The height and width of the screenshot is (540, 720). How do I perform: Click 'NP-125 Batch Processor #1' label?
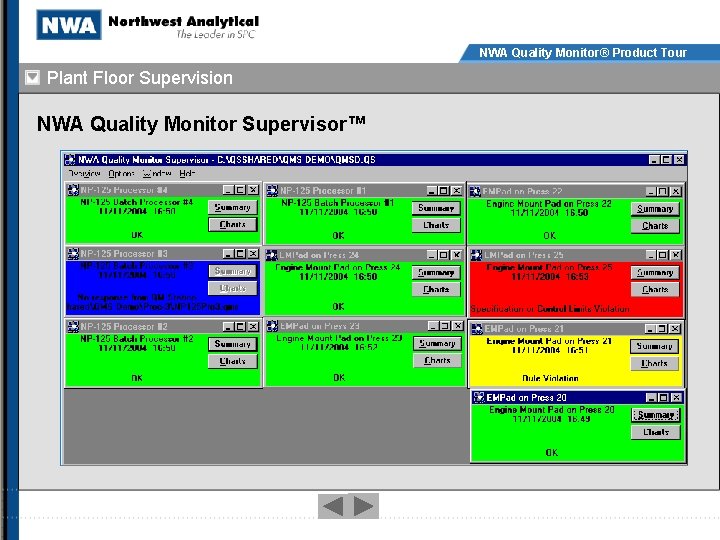pyautogui.click(x=338, y=202)
